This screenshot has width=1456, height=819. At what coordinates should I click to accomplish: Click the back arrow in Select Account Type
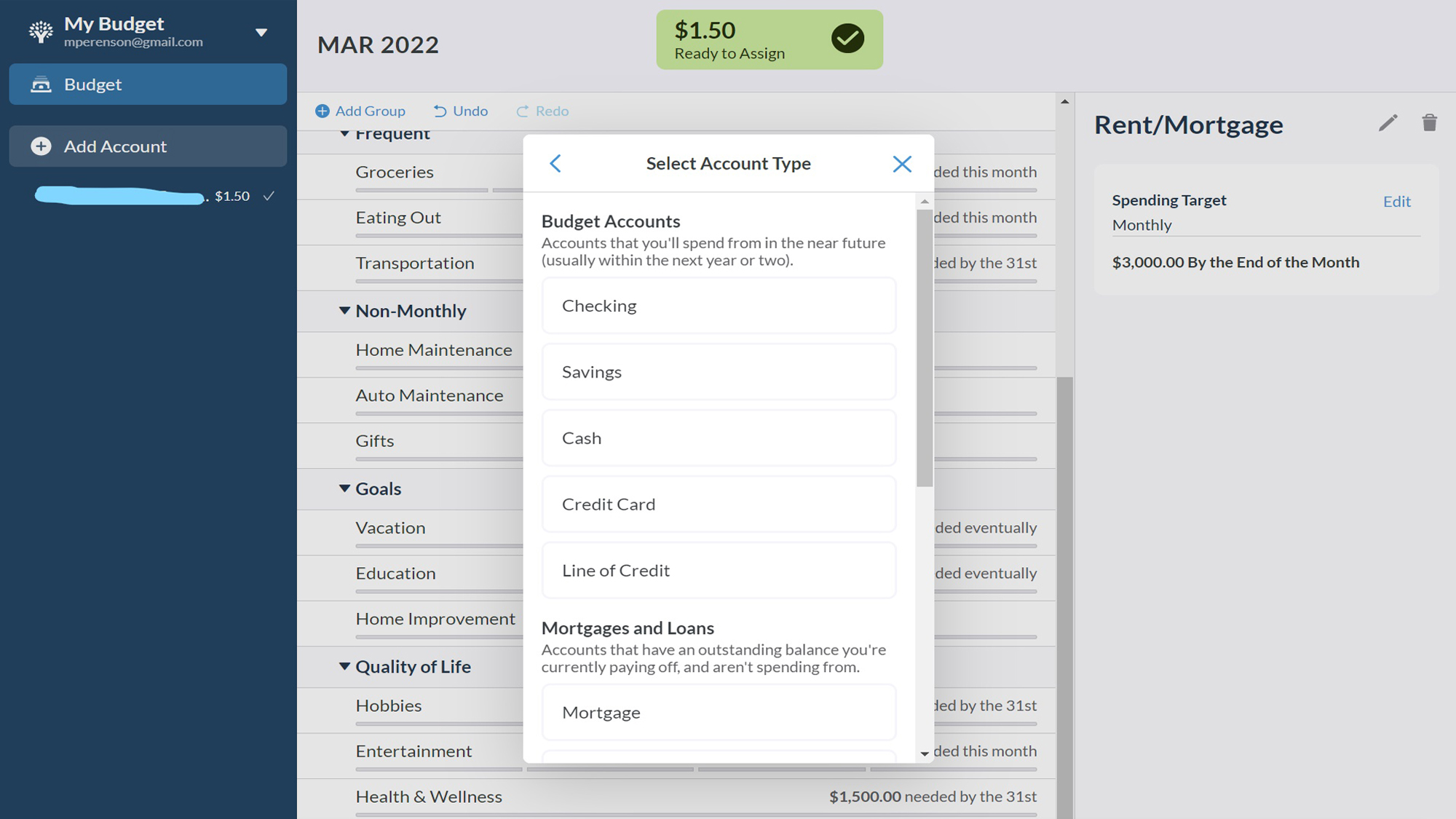pyautogui.click(x=555, y=164)
